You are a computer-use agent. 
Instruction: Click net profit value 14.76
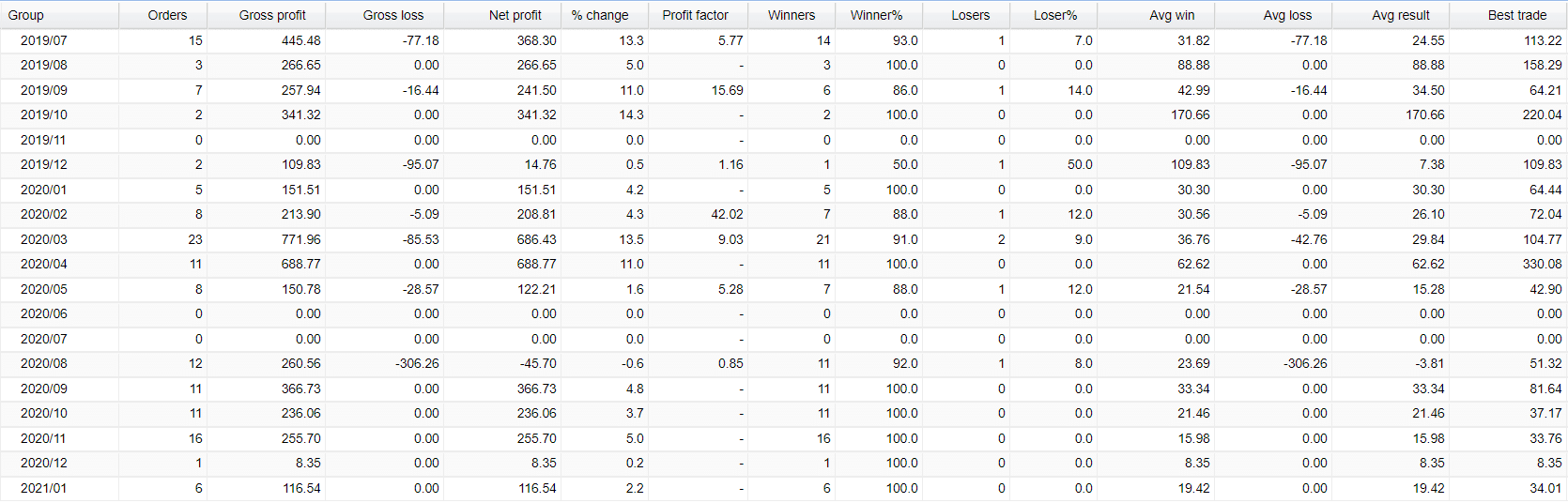(540, 164)
